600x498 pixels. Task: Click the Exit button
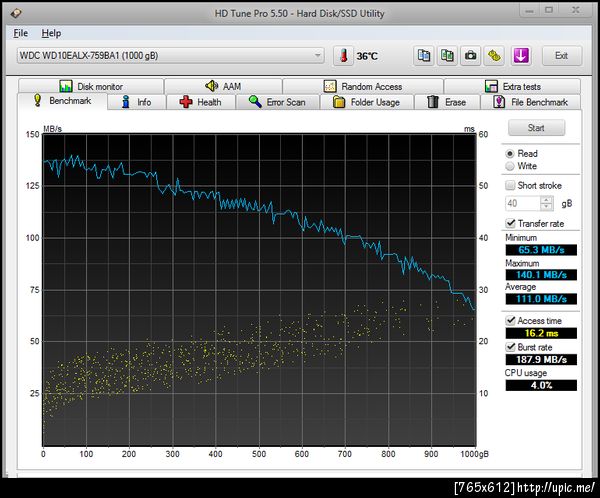(561, 56)
